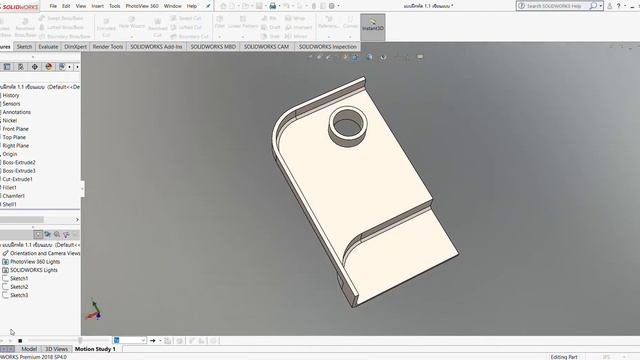
Task: Open the Options gear dropdown arrow
Action: pyautogui.click(x=338, y=6)
